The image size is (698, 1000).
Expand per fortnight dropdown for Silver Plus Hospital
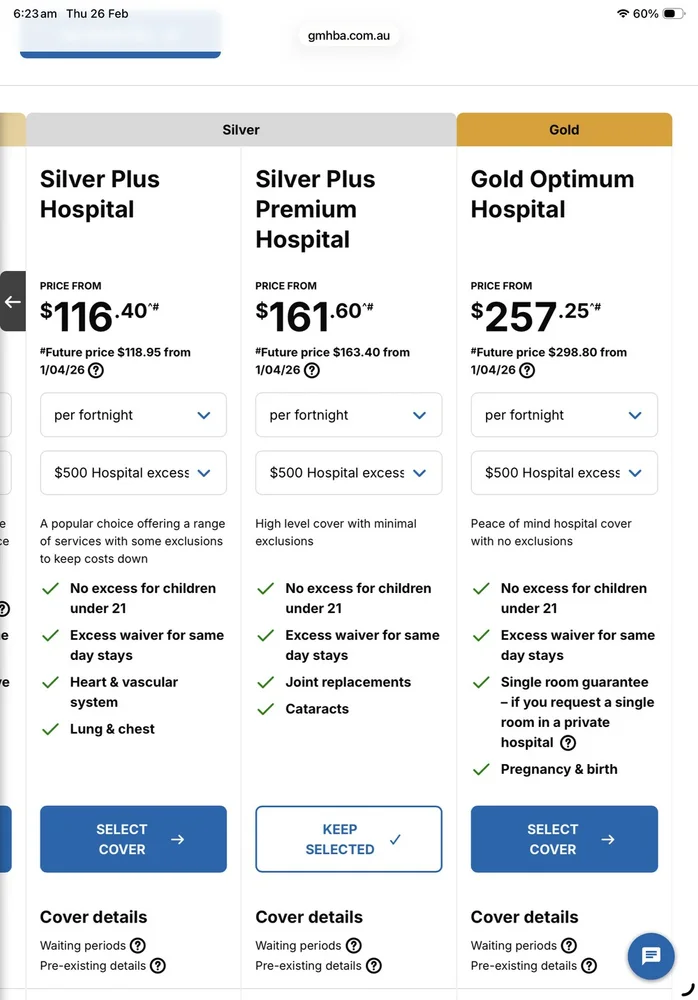click(133, 415)
